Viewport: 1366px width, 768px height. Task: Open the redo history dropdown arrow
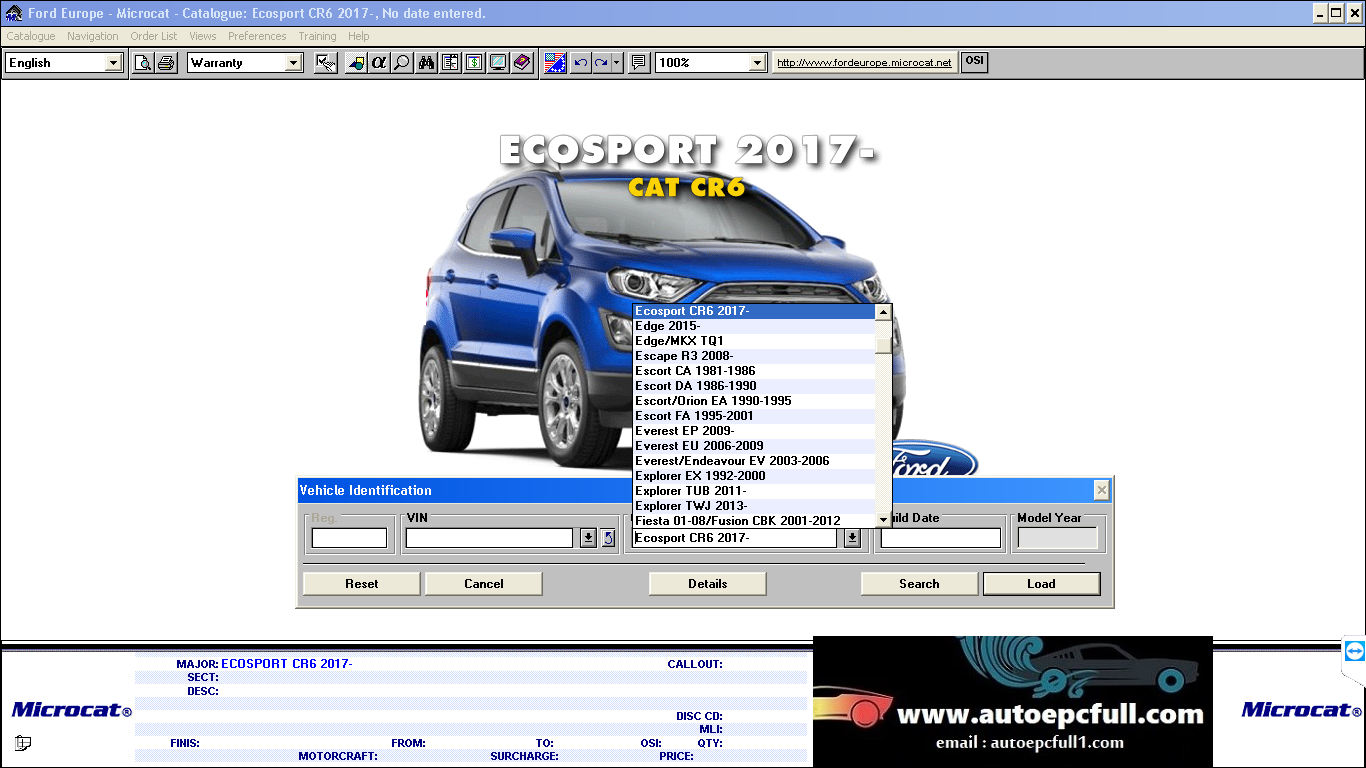(617, 63)
